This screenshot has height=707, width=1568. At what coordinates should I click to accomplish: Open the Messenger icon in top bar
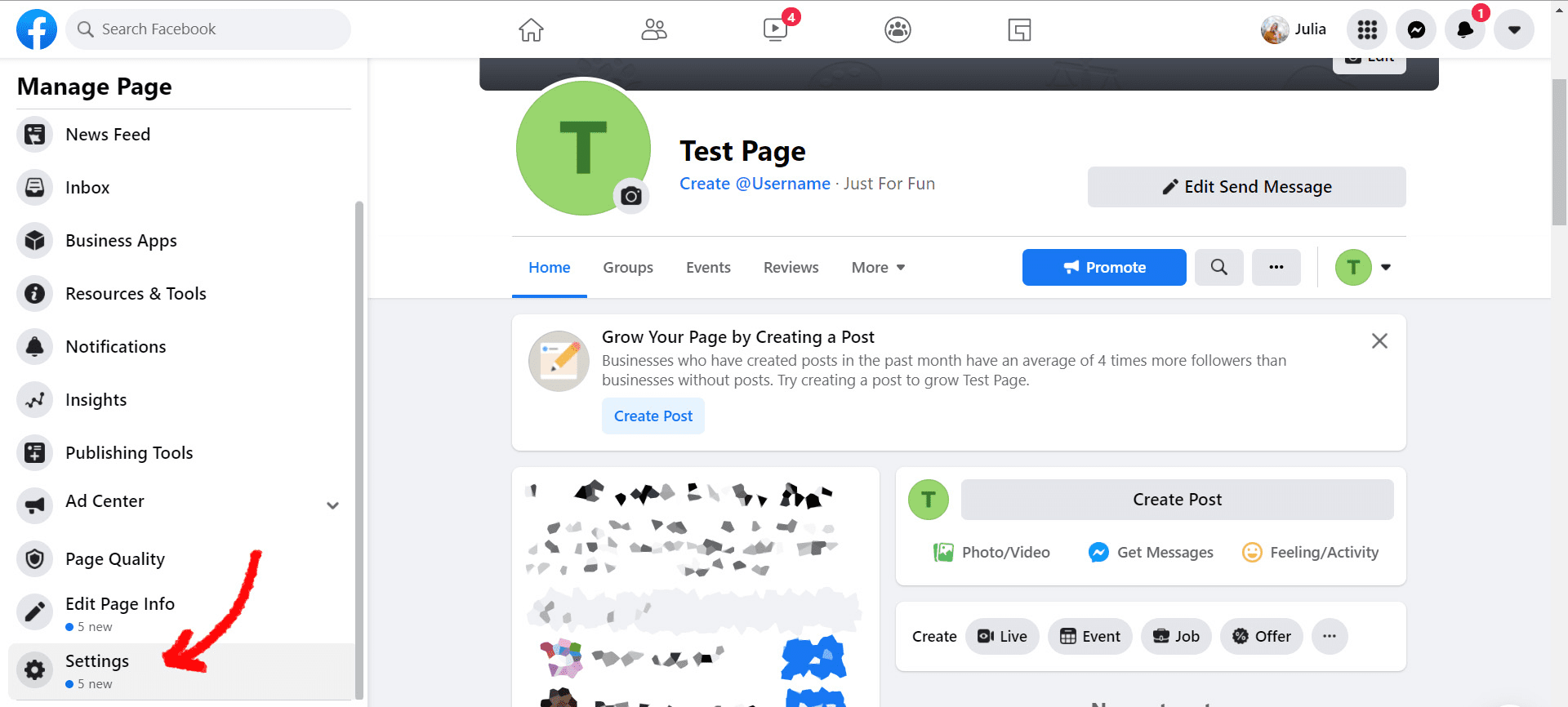pos(1416,30)
